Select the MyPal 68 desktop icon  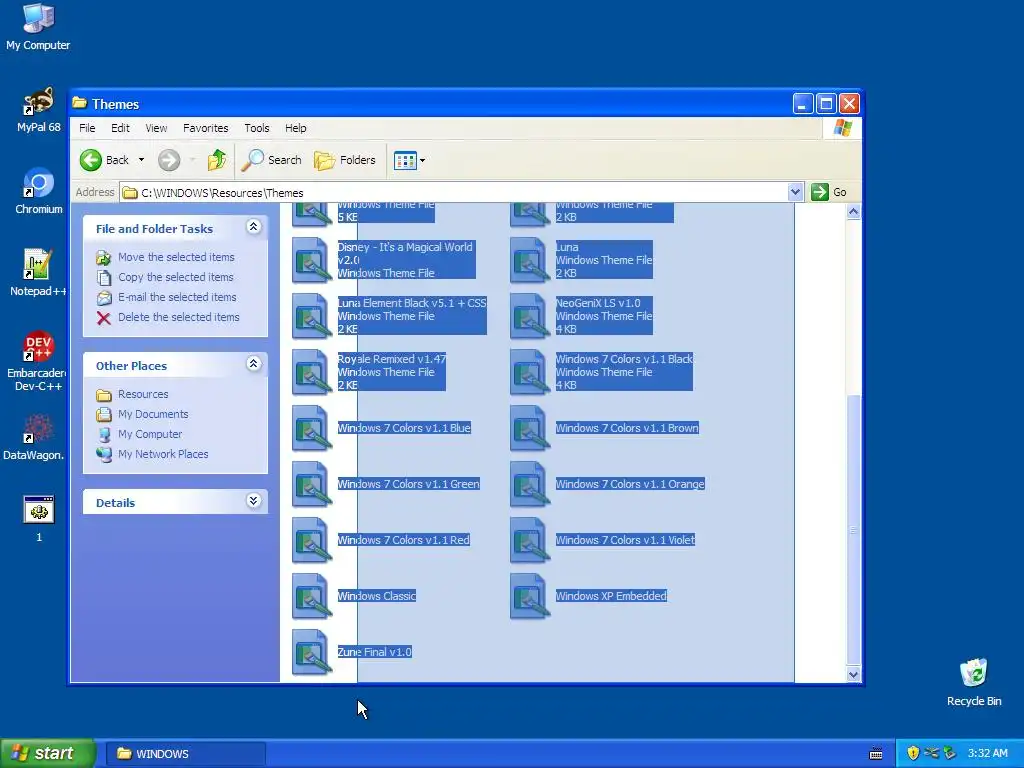(x=39, y=110)
